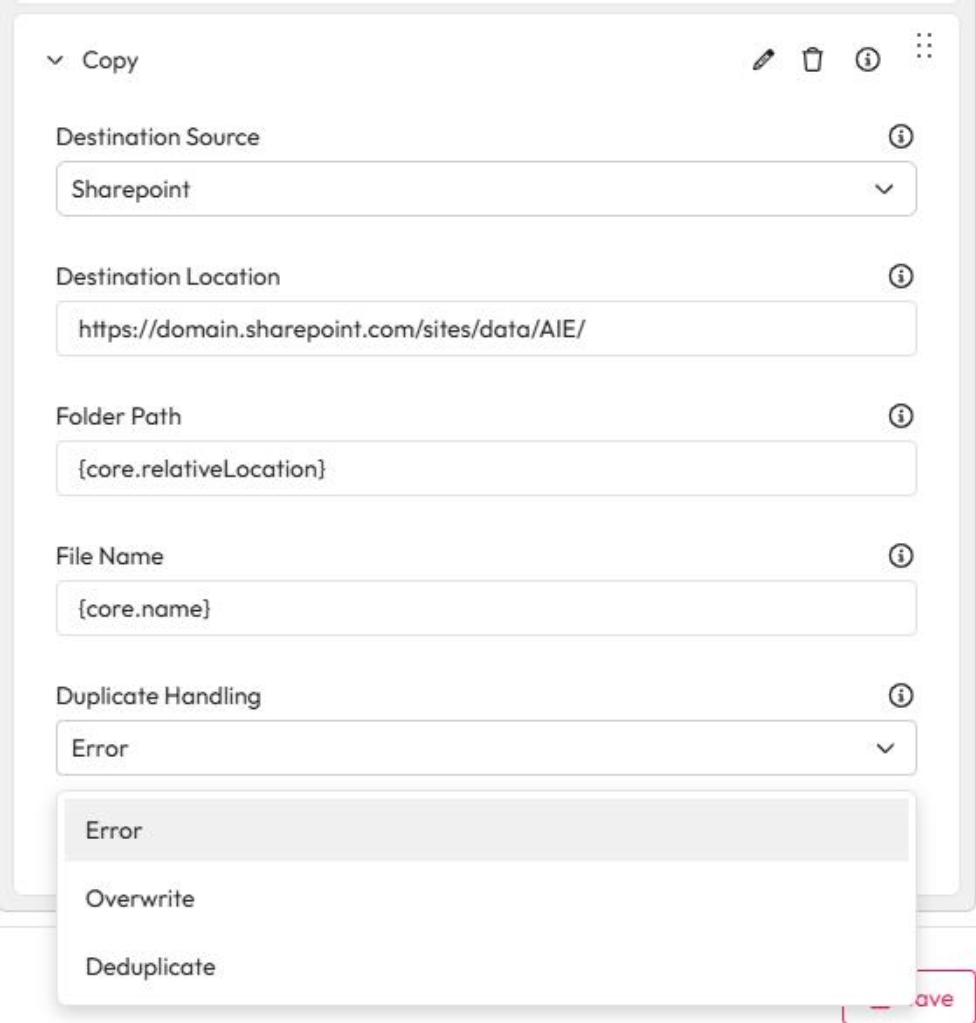Click the Folder Path input field

(x=486, y=468)
